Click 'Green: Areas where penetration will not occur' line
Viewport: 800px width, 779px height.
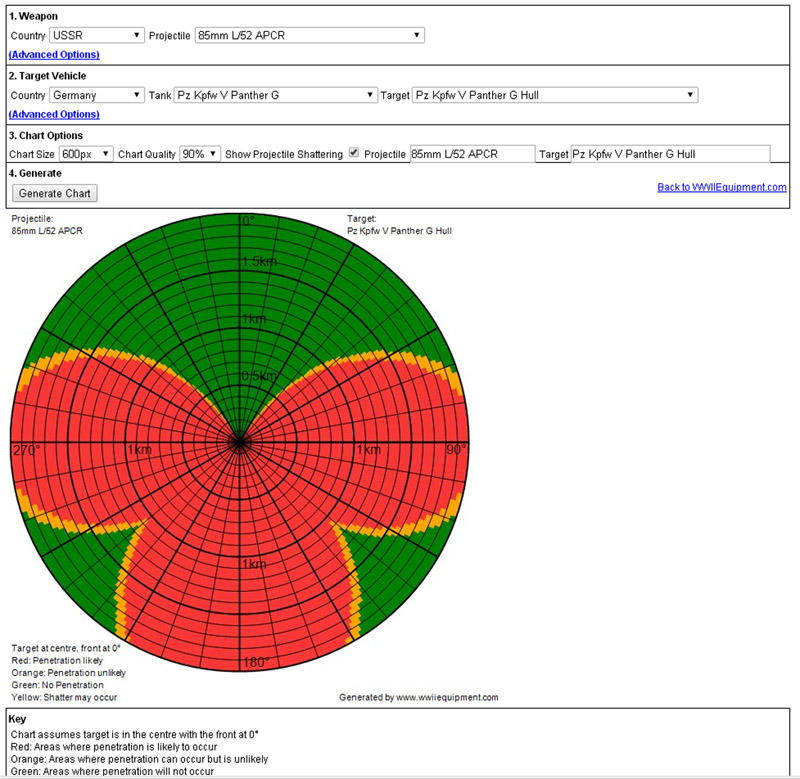coord(112,771)
